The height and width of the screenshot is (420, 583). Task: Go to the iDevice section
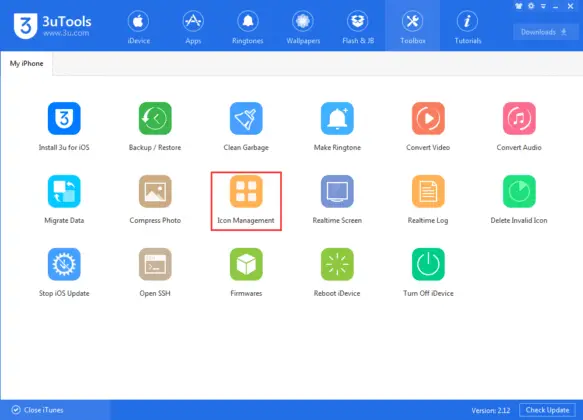[x=138, y=27]
